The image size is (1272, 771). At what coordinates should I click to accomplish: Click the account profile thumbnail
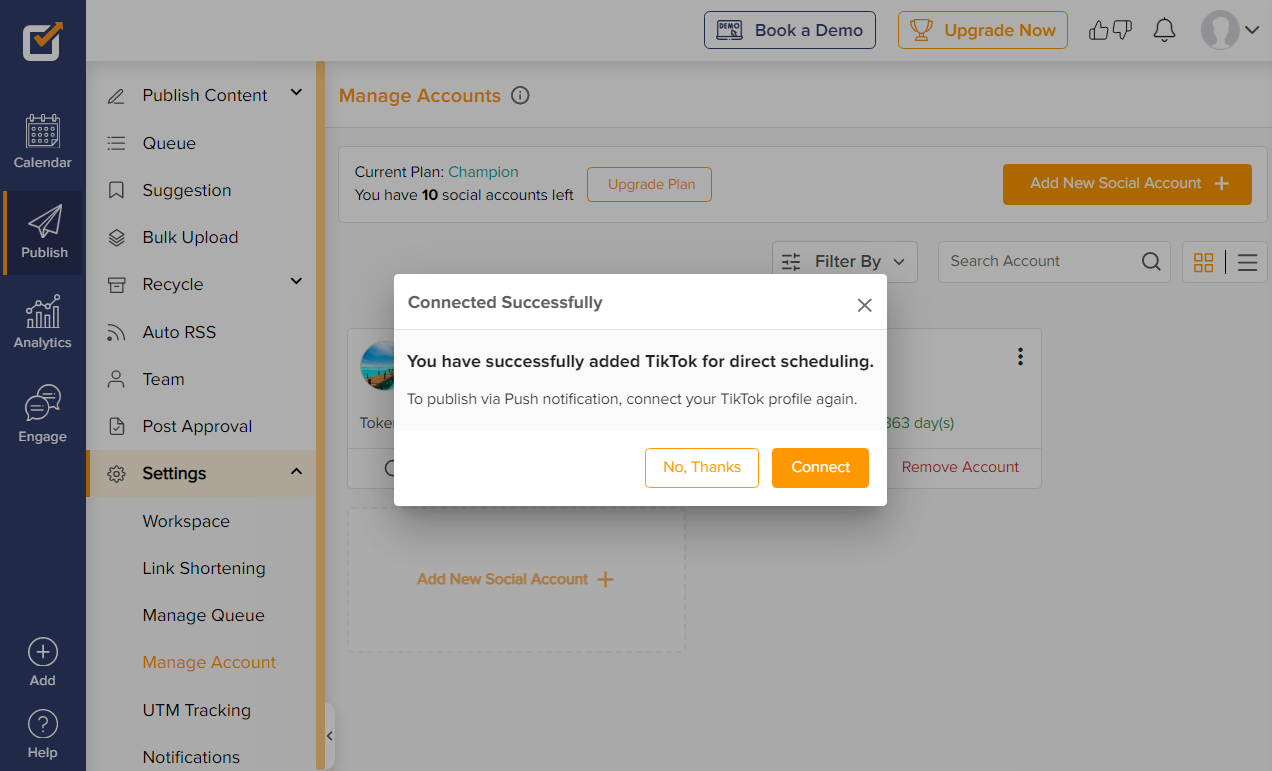coord(377,365)
